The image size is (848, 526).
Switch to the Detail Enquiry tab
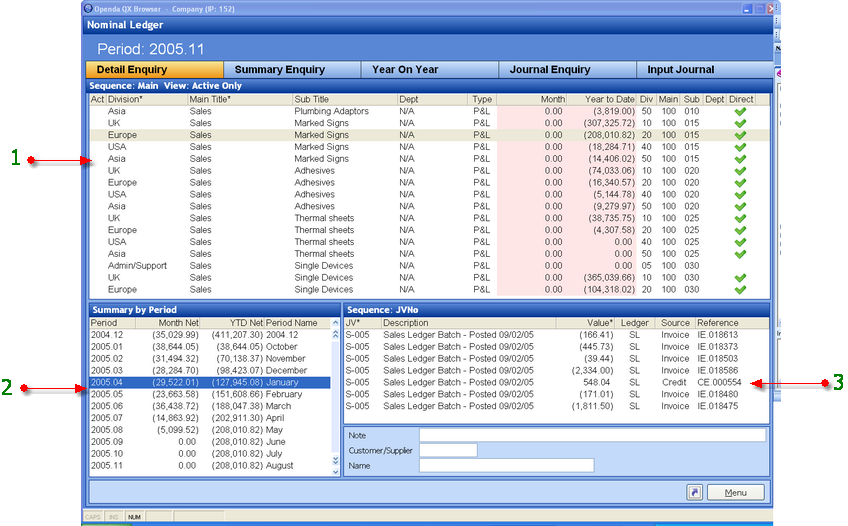click(x=154, y=70)
